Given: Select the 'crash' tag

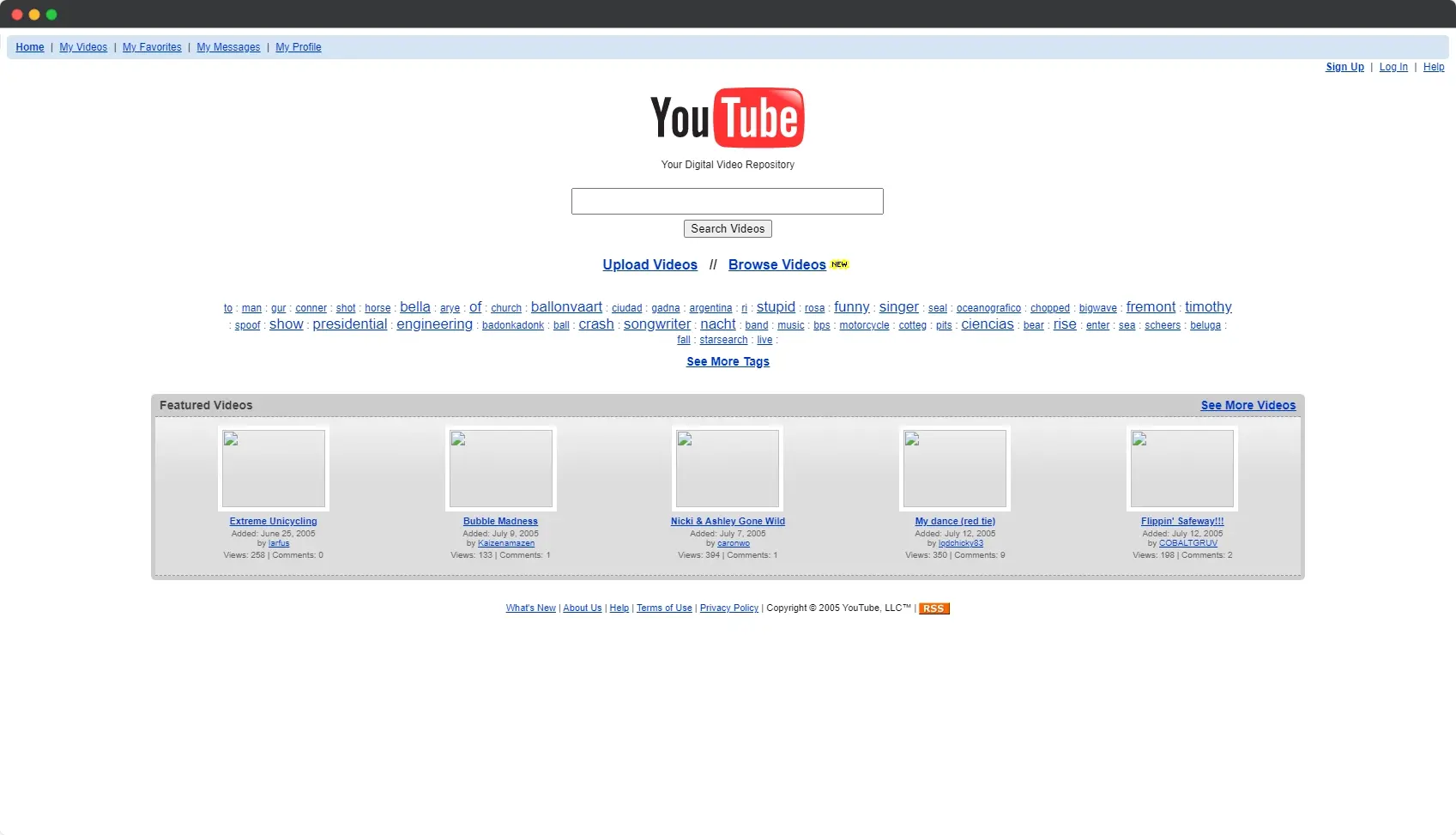Looking at the screenshot, I should pyautogui.click(x=596, y=324).
